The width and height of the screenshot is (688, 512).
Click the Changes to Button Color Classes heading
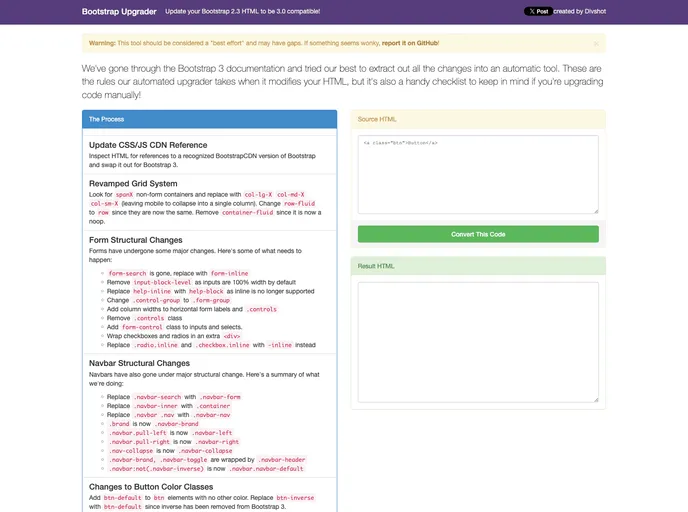151,487
